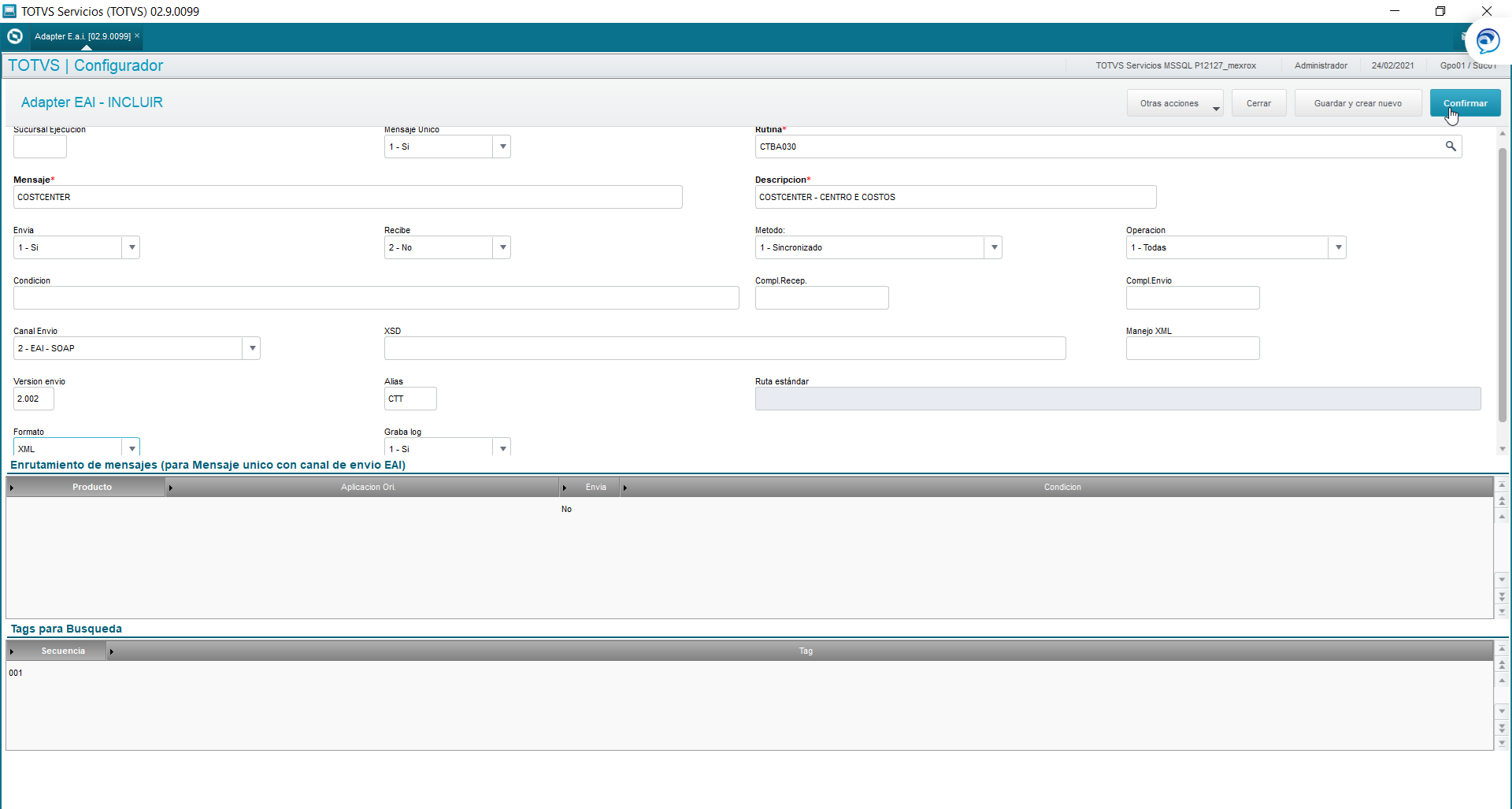Click the Condicion column header in routing grid
This screenshot has height=809, width=1512.
pyautogui.click(x=1057, y=487)
